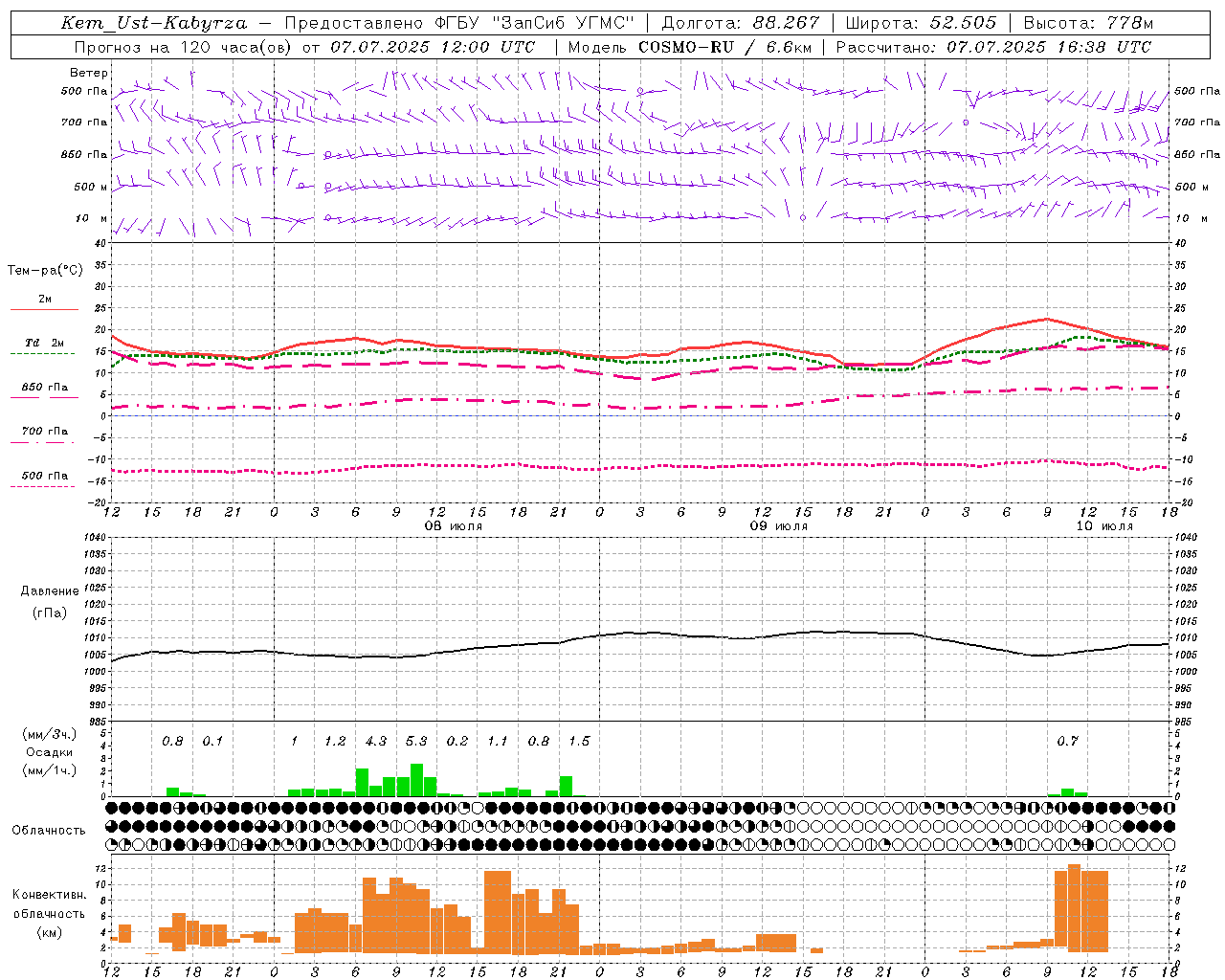Click the Давление chart label
1225x980 pixels.
point(50,591)
